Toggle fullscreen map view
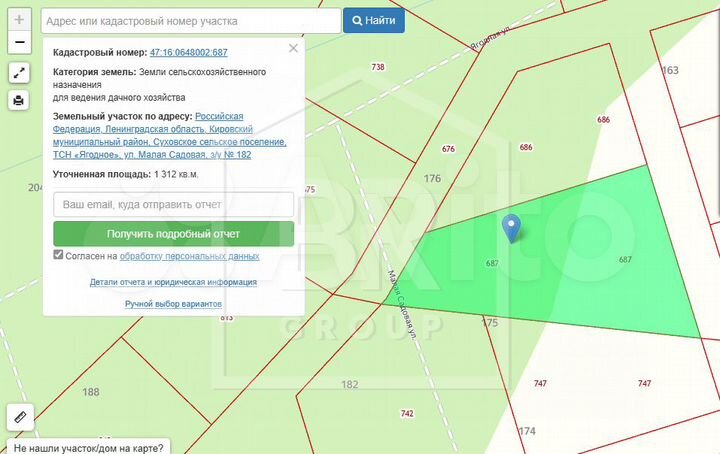The height and width of the screenshot is (454, 720). pos(19,73)
